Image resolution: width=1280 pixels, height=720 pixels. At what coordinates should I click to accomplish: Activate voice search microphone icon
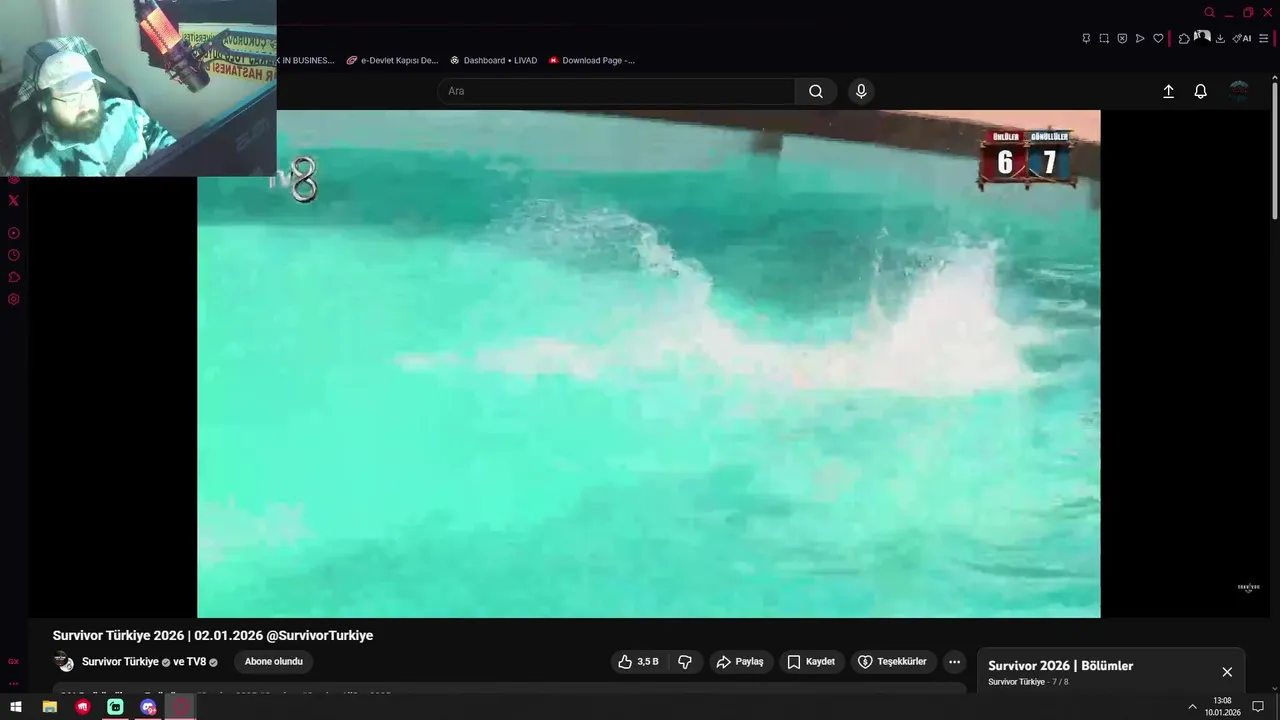[861, 91]
